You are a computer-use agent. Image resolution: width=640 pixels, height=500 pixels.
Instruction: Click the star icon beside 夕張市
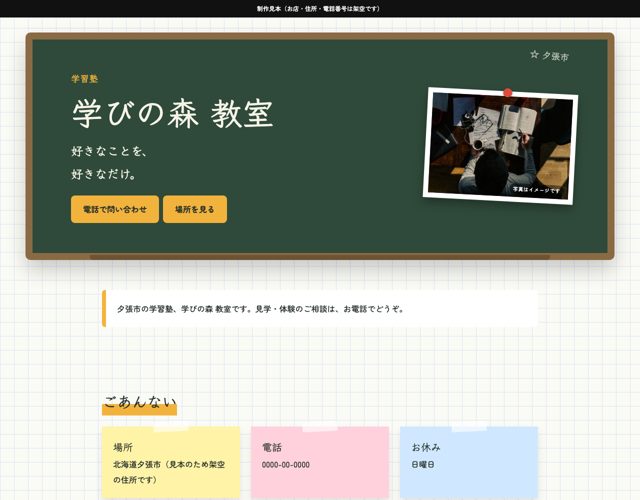[534, 55]
